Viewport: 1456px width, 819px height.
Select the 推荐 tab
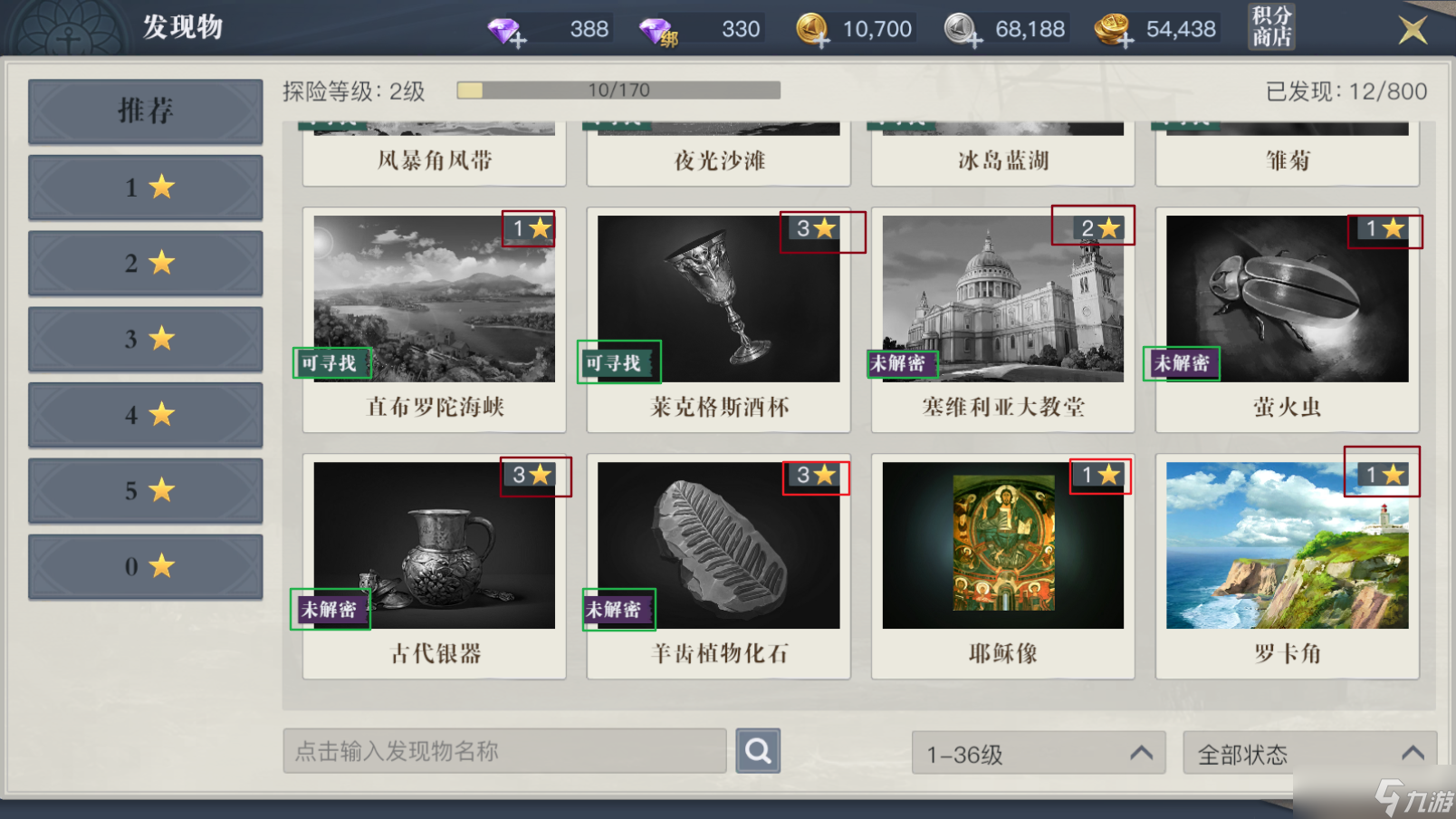(x=146, y=111)
